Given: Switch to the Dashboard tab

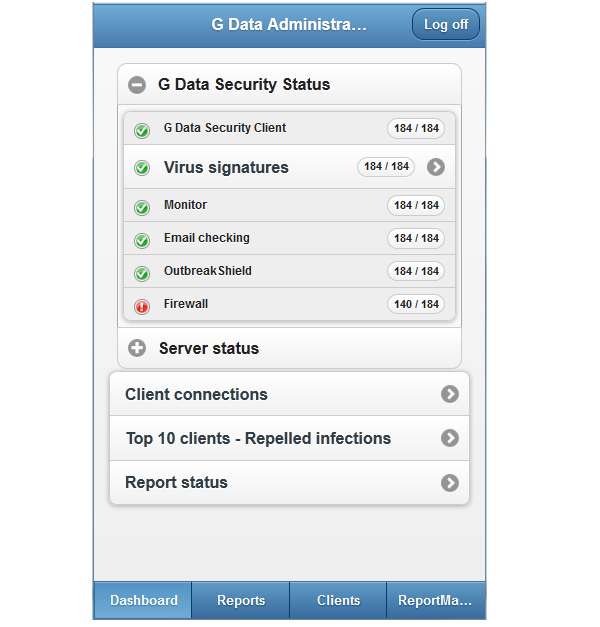Looking at the screenshot, I should (144, 601).
